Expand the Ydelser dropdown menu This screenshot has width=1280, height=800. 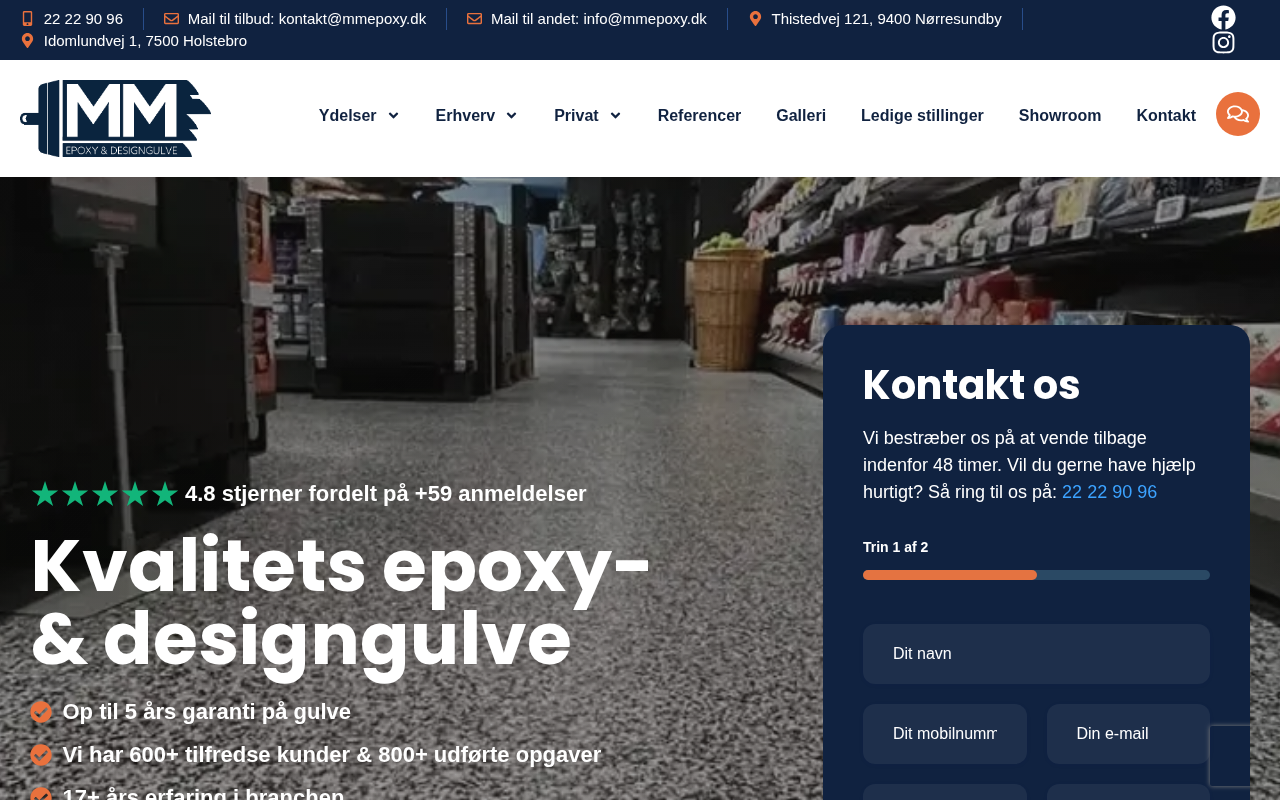point(359,116)
